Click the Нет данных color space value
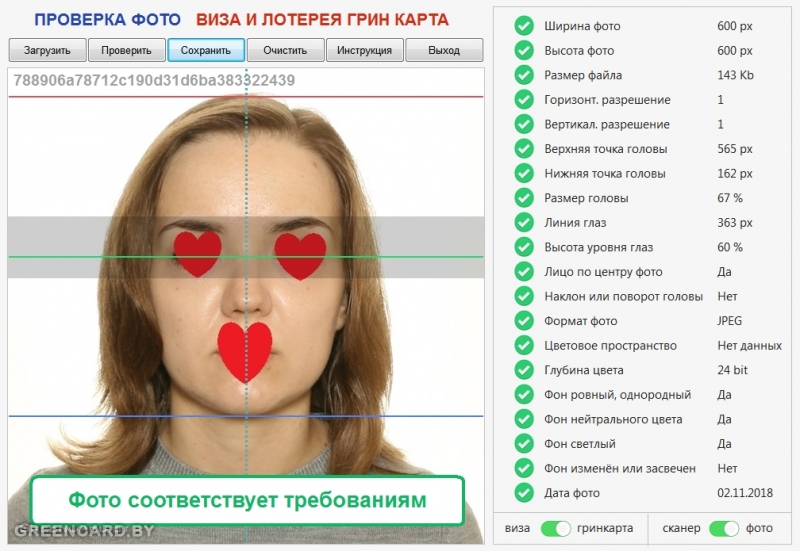 (x=749, y=345)
